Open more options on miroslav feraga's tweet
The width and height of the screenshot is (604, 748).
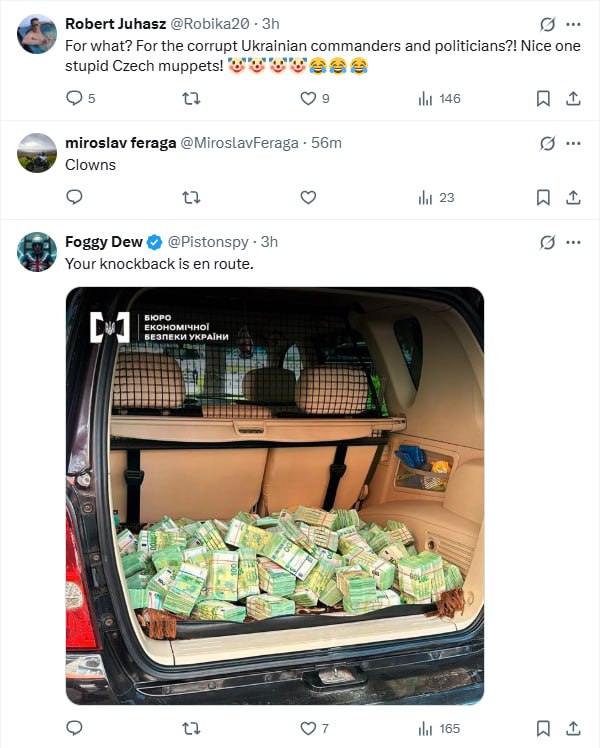(573, 143)
